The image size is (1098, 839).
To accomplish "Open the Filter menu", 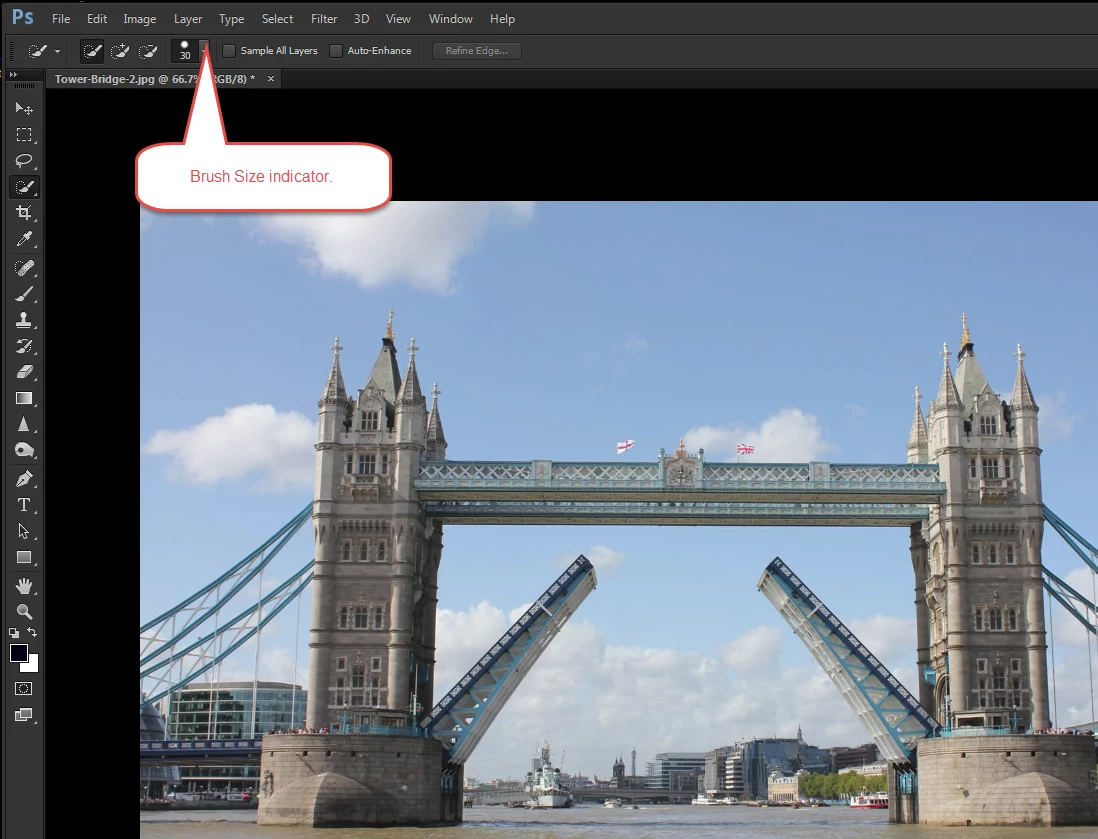I will [324, 19].
